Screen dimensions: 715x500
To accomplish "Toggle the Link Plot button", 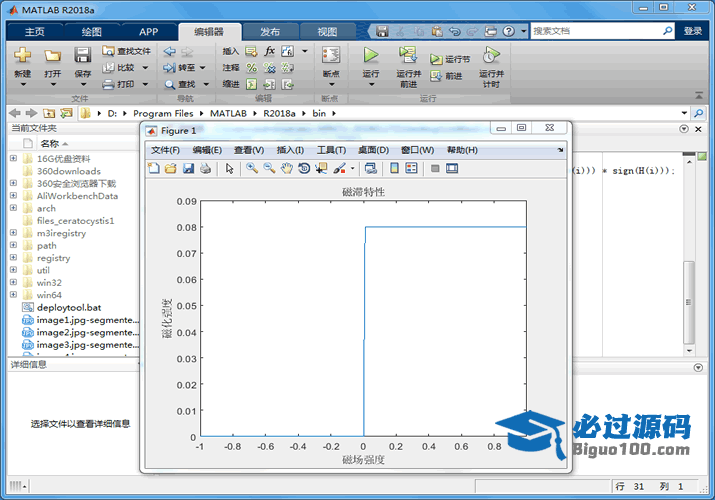I will pos(370,168).
